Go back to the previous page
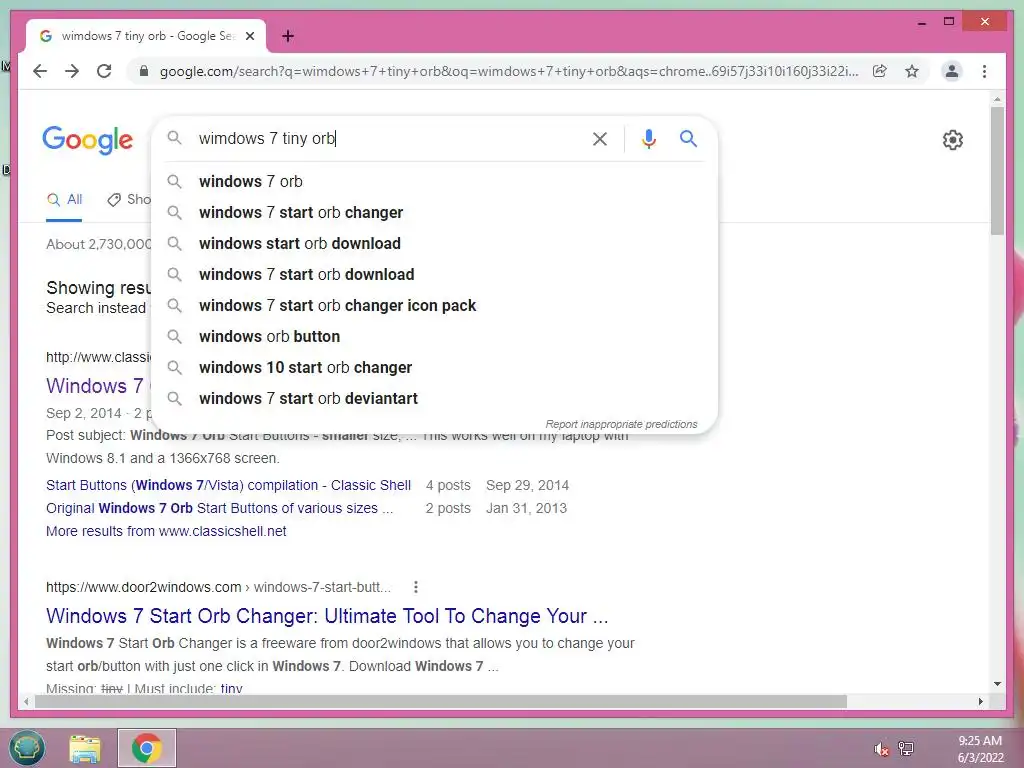This screenshot has height=768, width=1024. (40, 71)
